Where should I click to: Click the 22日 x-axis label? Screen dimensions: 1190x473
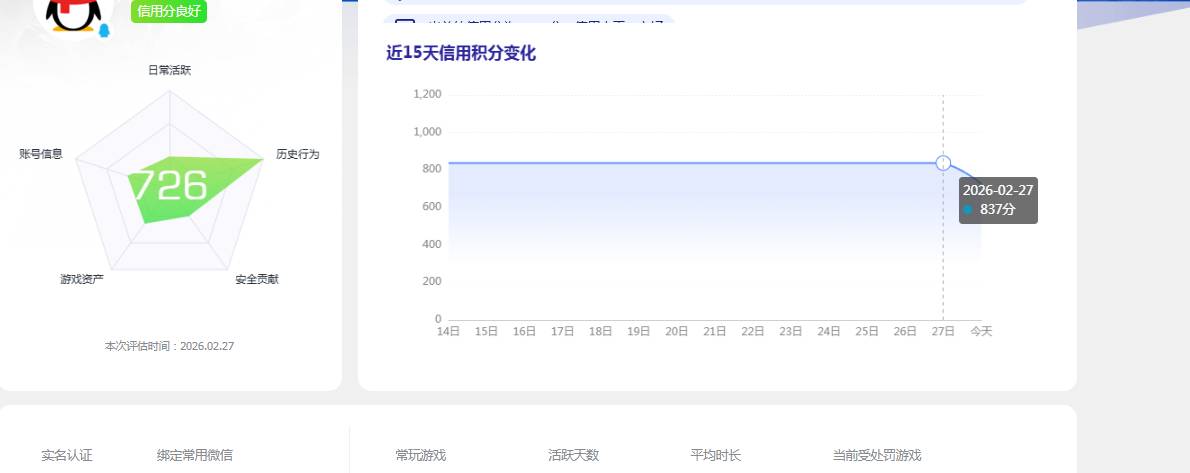[x=753, y=331]
